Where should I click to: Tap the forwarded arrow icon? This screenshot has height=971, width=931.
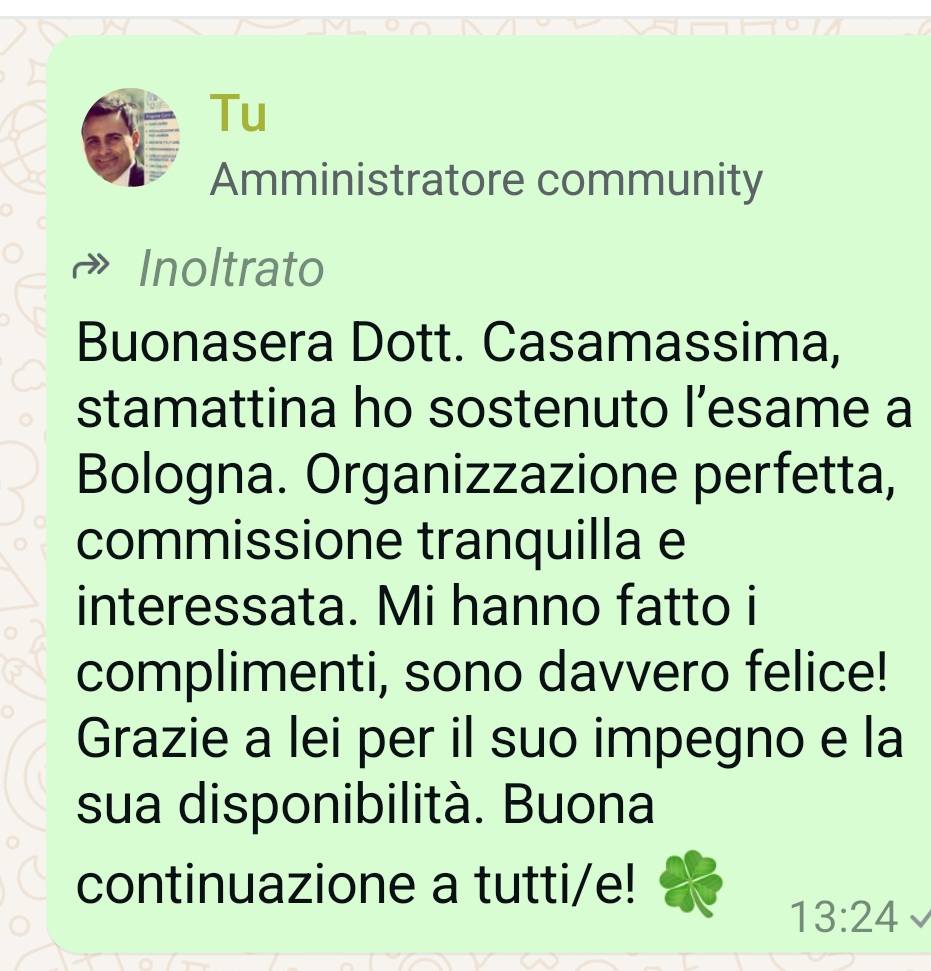coord(91,267)
